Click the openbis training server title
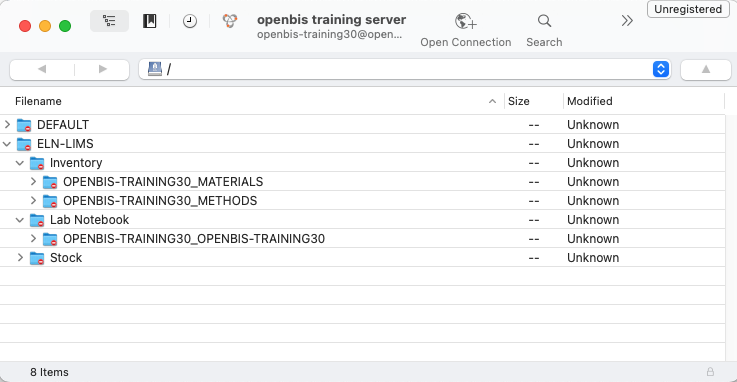 (x=331, y=20)
